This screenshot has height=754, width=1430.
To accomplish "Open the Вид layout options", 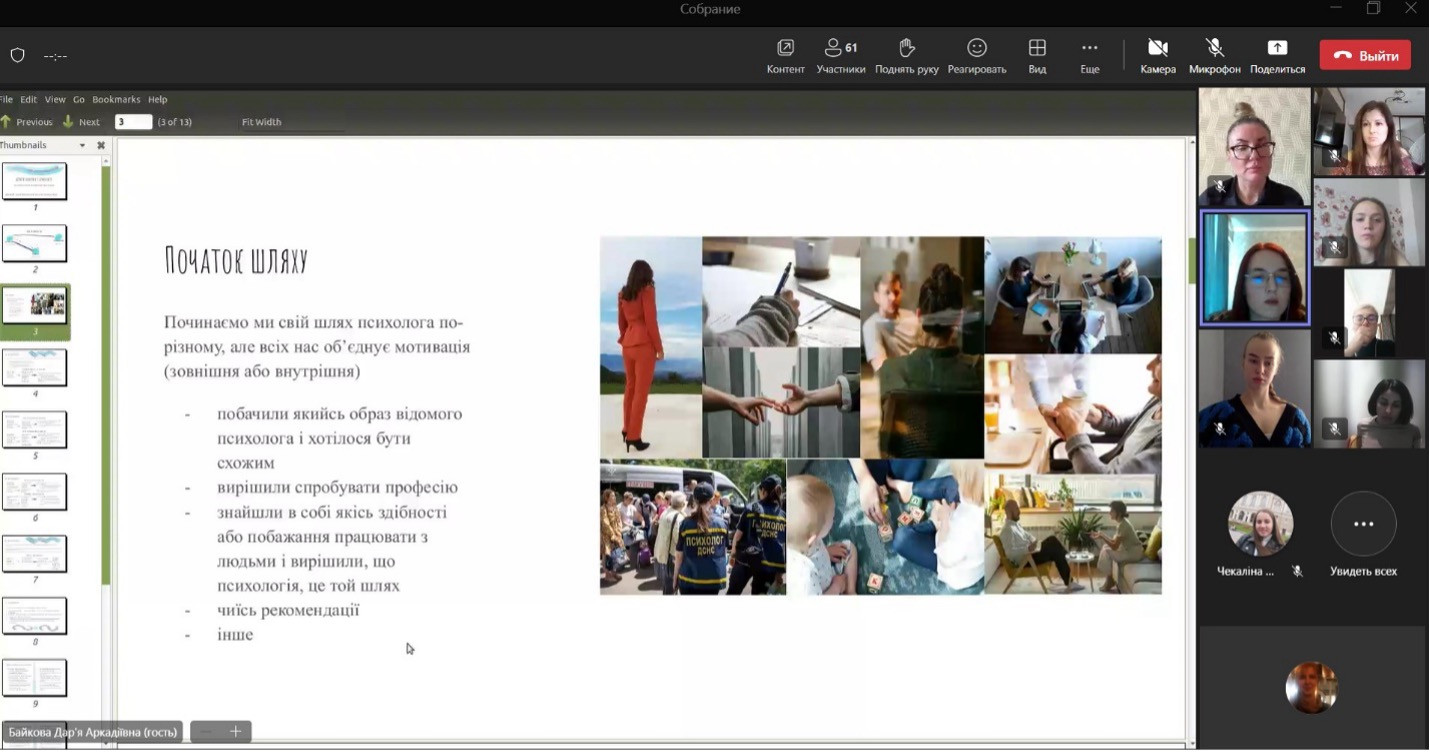I will (x=1037, y=49).
